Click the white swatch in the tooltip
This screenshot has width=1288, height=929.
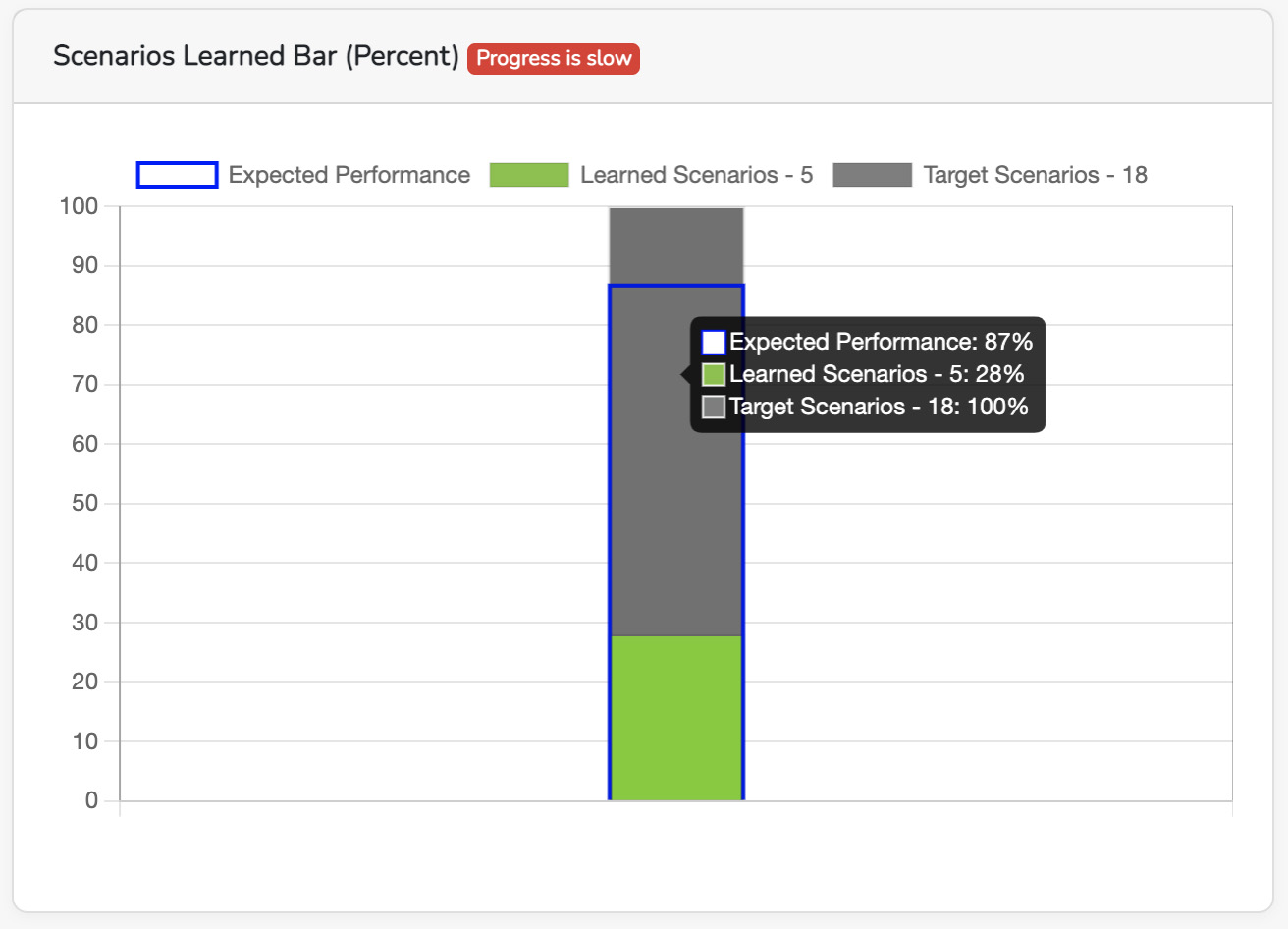714,343
